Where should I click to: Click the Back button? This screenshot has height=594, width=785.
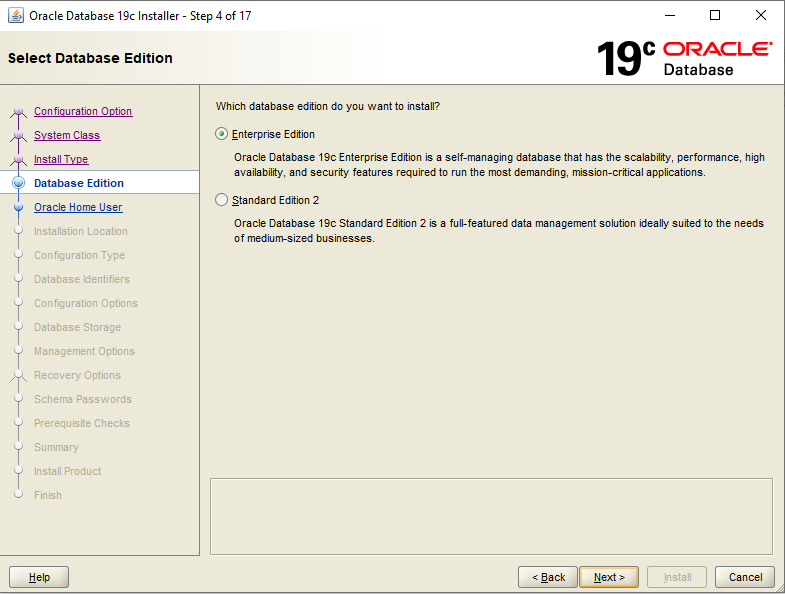[x=548, y=577]
